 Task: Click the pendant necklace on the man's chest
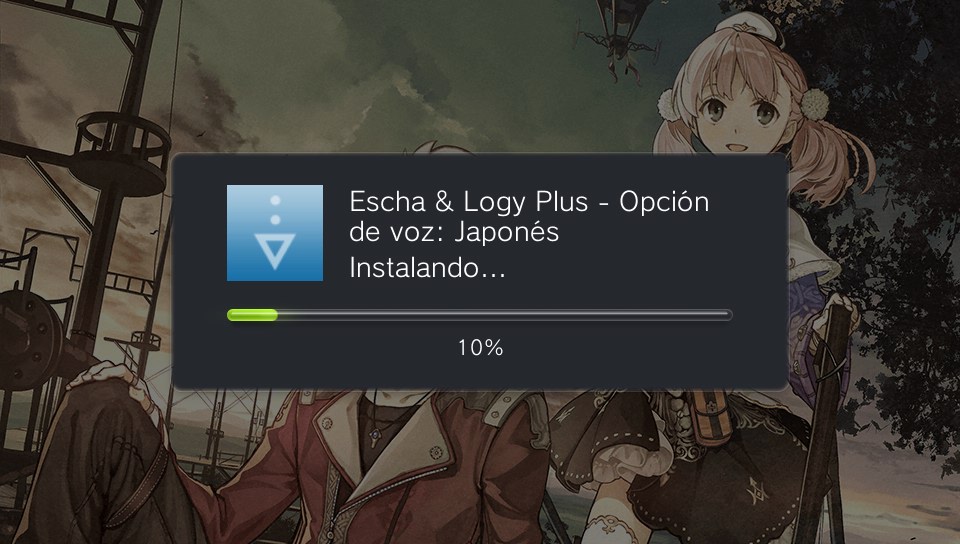(374, 436)
